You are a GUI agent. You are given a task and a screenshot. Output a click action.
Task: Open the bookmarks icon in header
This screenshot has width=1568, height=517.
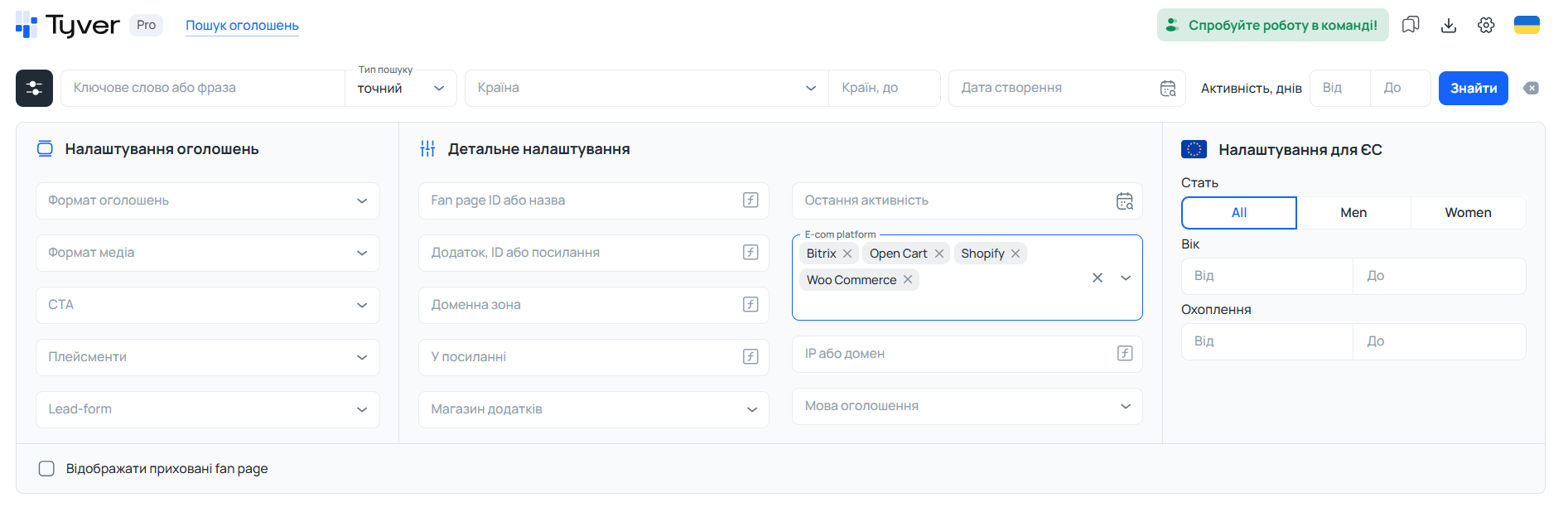[x=1411, y=25]
